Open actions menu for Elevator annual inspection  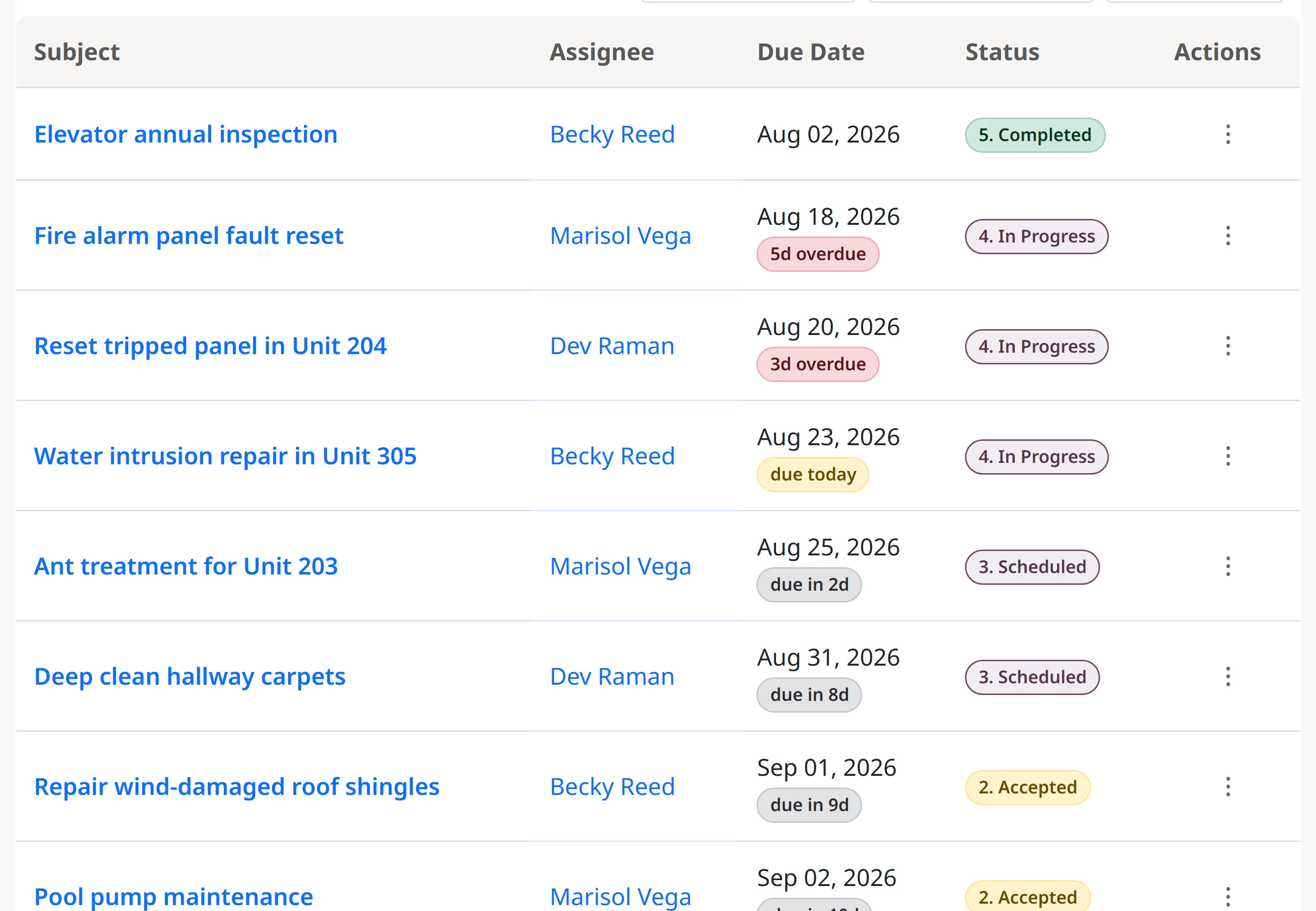1227,135
